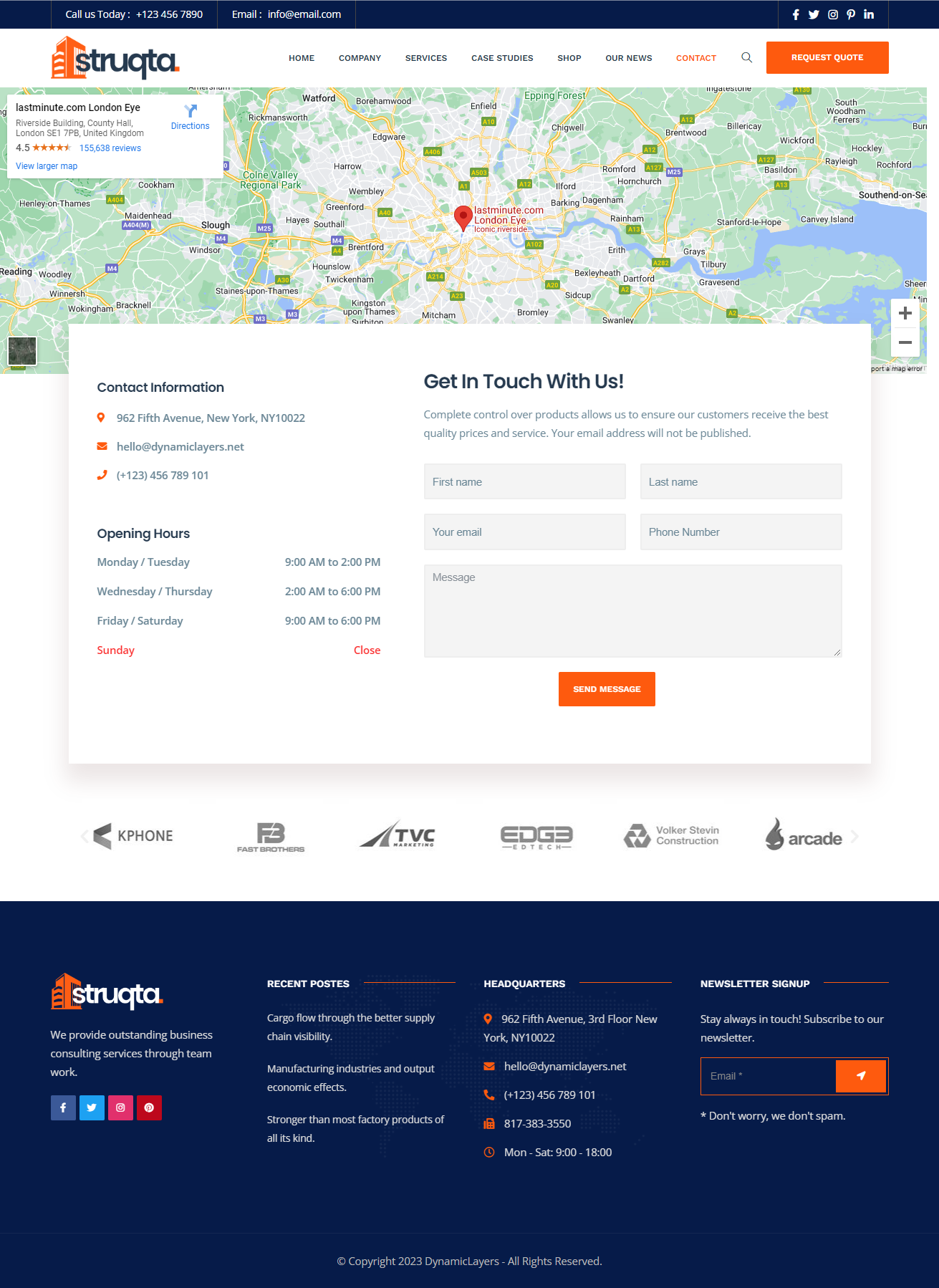Screen dimensions: 939x1288
Task: Focus the First name input field
Action: (524, 481)
